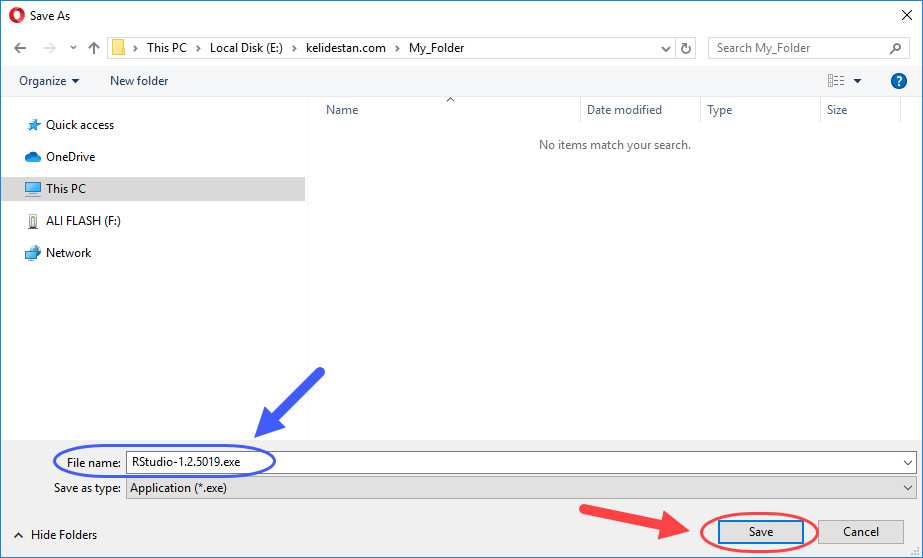The height and width of the screenshot is (558, 923).
Task: Click the search magnifier icon
Action: 895,48
